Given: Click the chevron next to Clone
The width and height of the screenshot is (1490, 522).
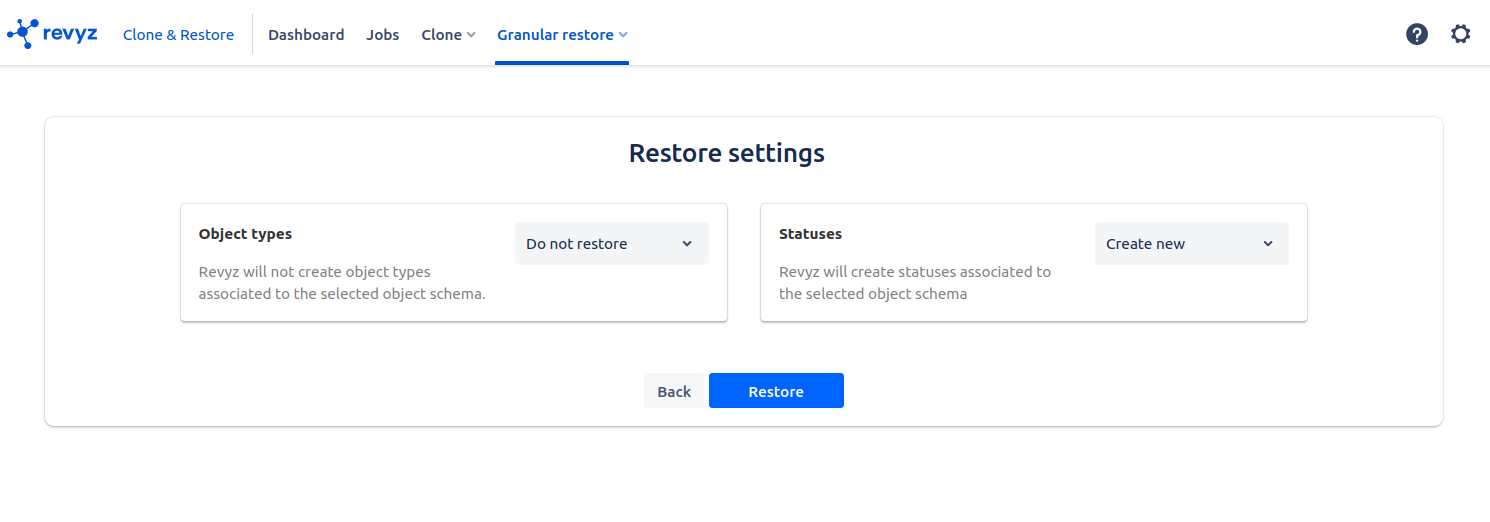Looking at the screenshot, I should 471,35.
